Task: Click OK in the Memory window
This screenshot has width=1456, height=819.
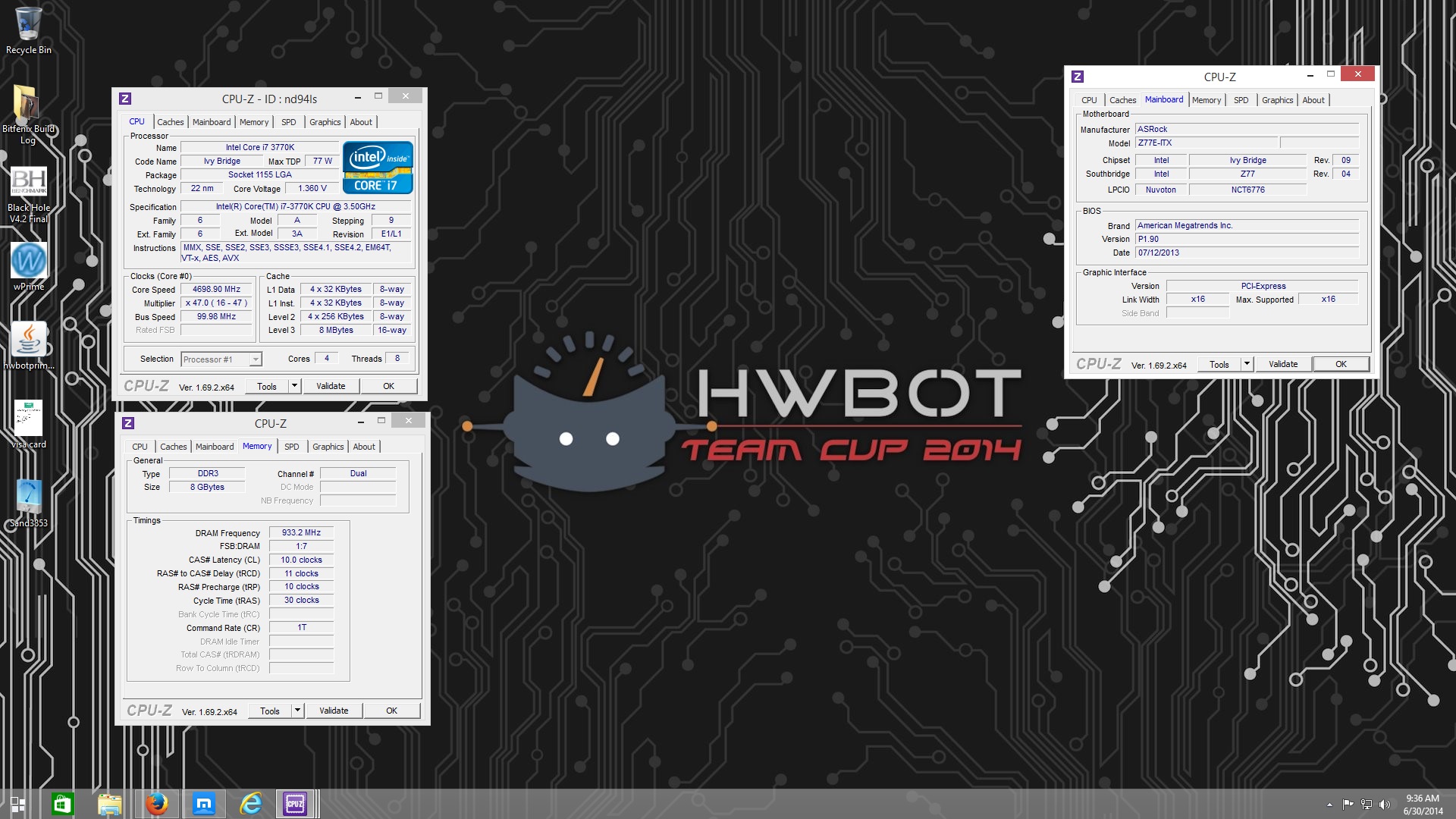Action: (391, 711)
